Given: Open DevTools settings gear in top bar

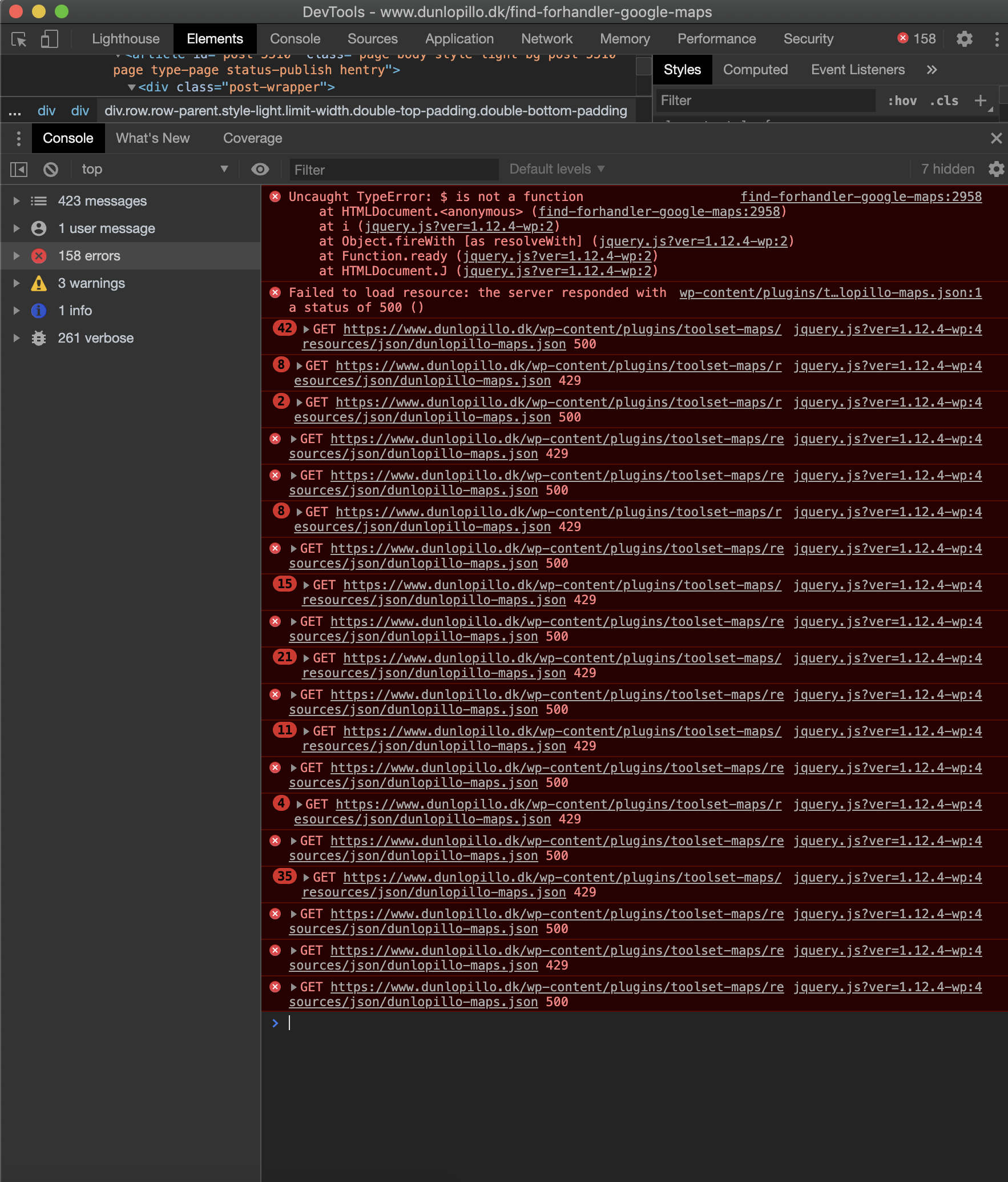Looking at the screenshot, I should coord(964,39).
